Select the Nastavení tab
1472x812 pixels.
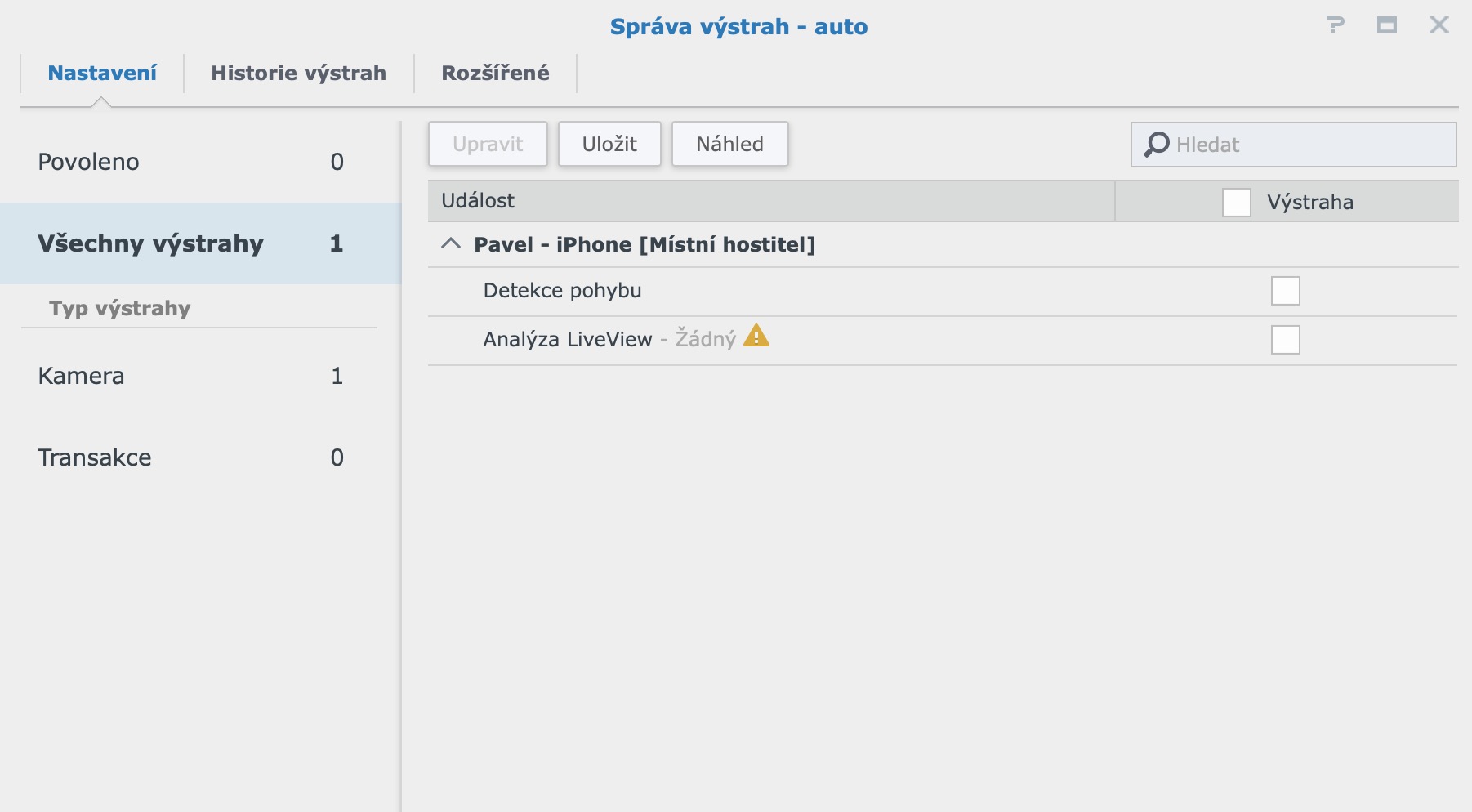pos(102,74)
